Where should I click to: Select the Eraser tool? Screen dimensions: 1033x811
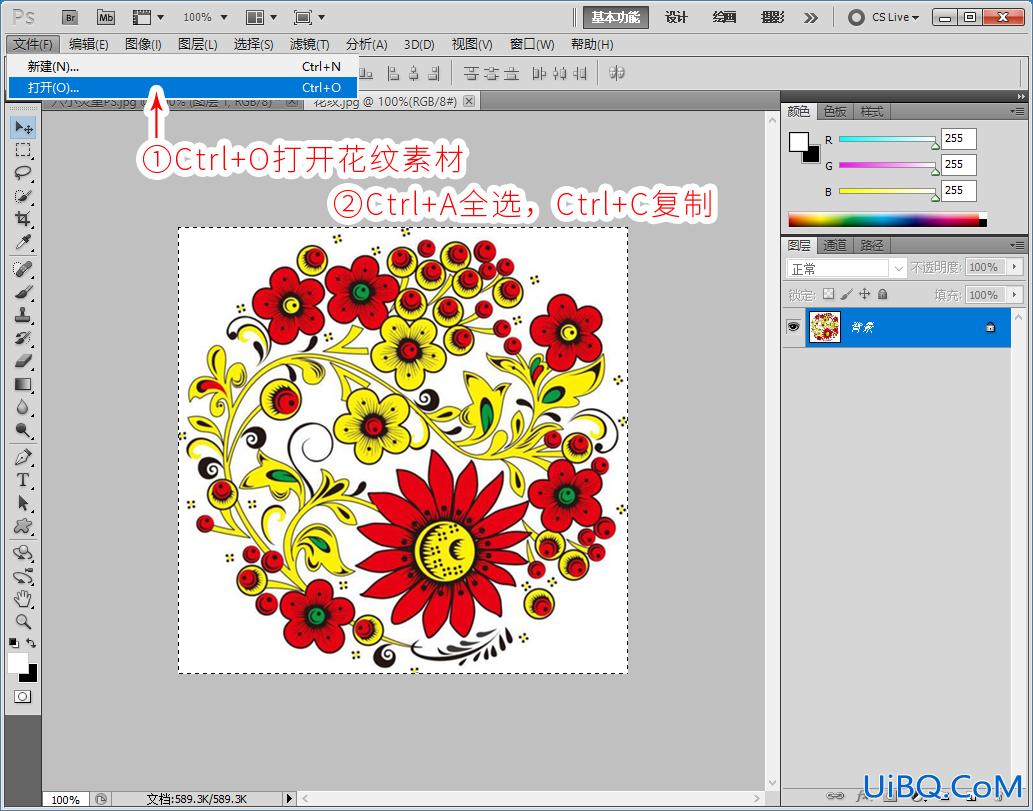(23, 361)
